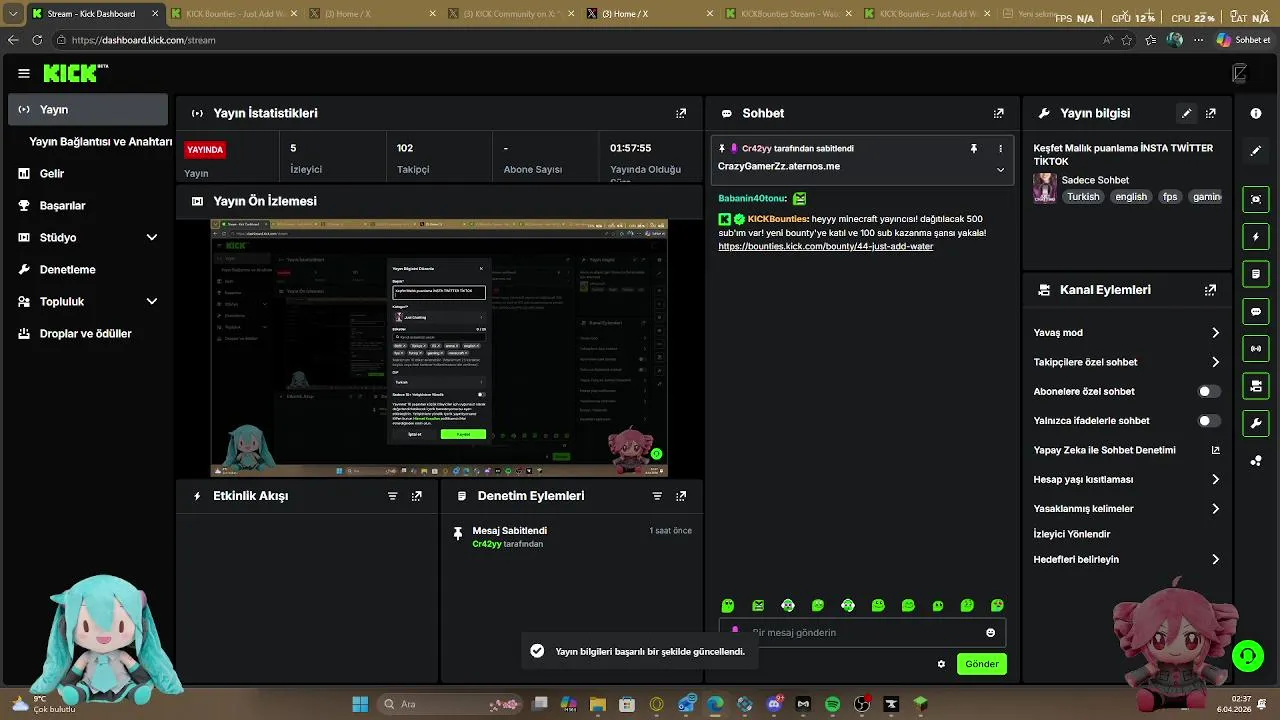This screenshot has height=720, width=1280.
Task: Click the KICKBounties username in chat
Action: [777, 219]
